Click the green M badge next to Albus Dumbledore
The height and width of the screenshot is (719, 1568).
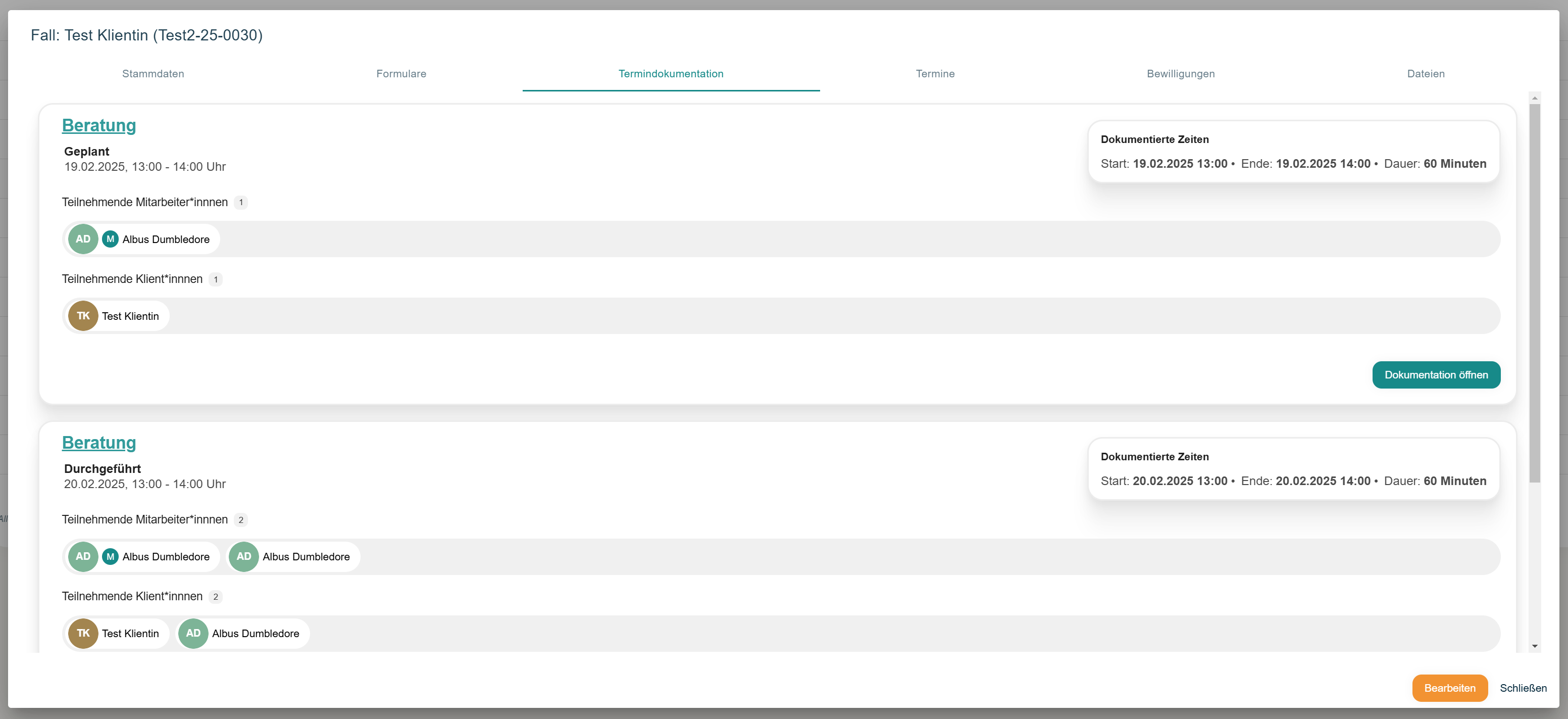110,238
